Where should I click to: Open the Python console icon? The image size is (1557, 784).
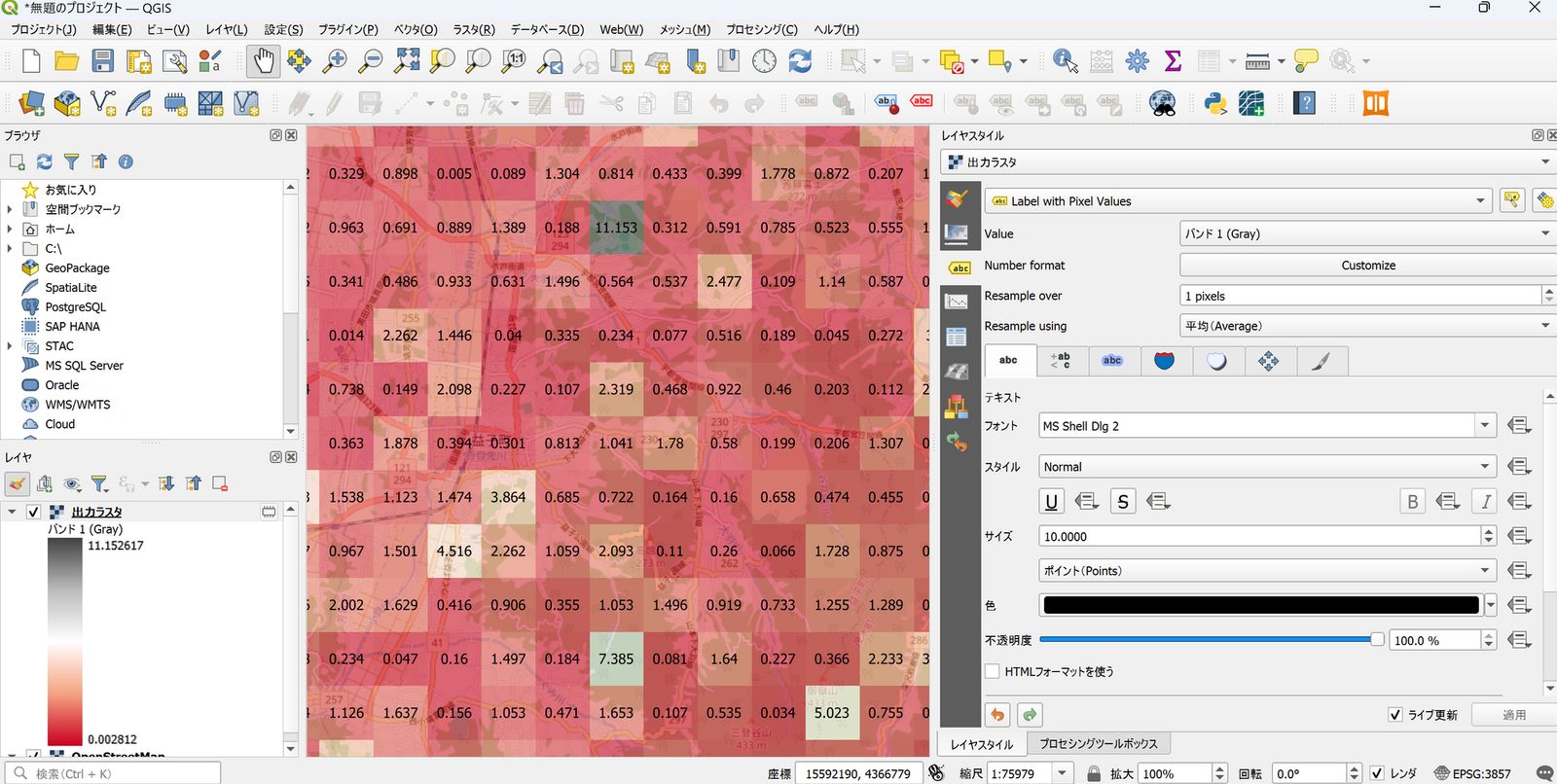point(1214,103)
